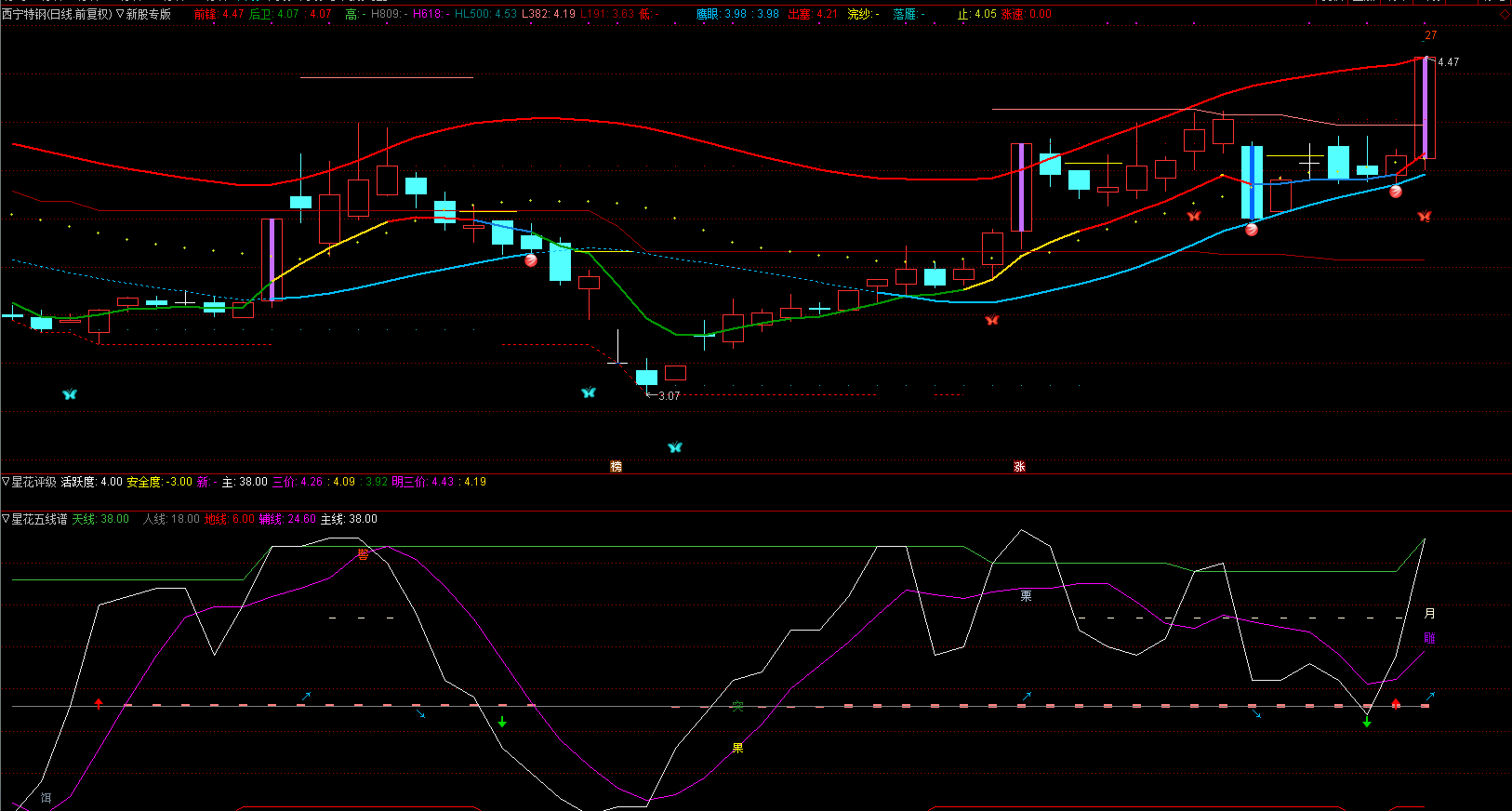Click the 鹰眼 3.98 indicator value

(x=737, y=14)
